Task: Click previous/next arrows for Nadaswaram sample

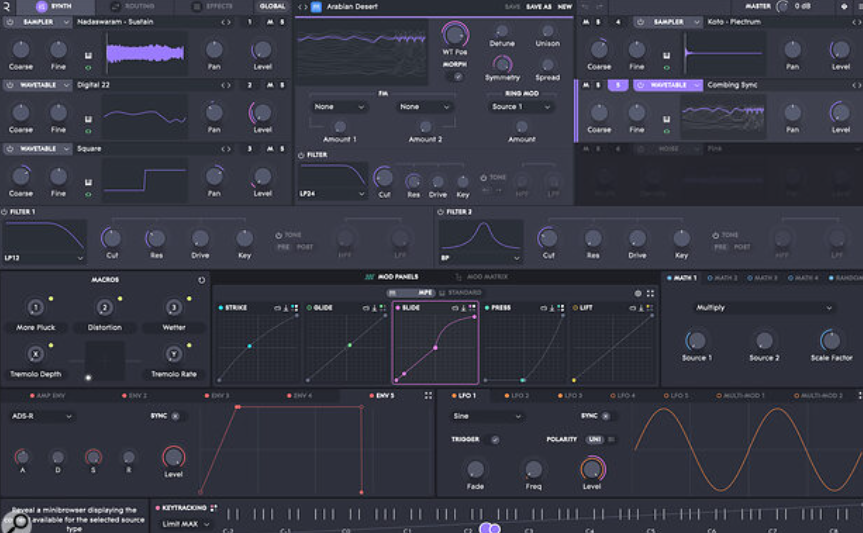Action: click(x=226, y=22)
